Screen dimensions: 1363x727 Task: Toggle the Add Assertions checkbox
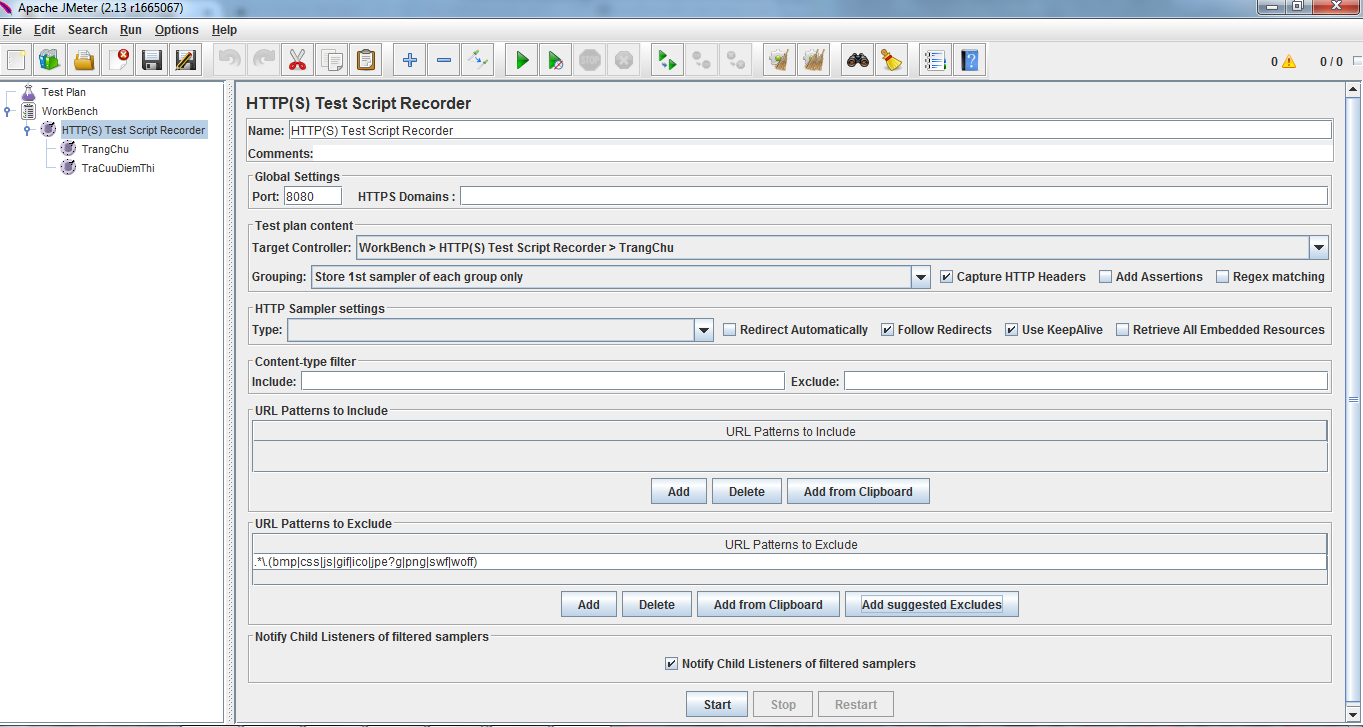(1105, 277)
